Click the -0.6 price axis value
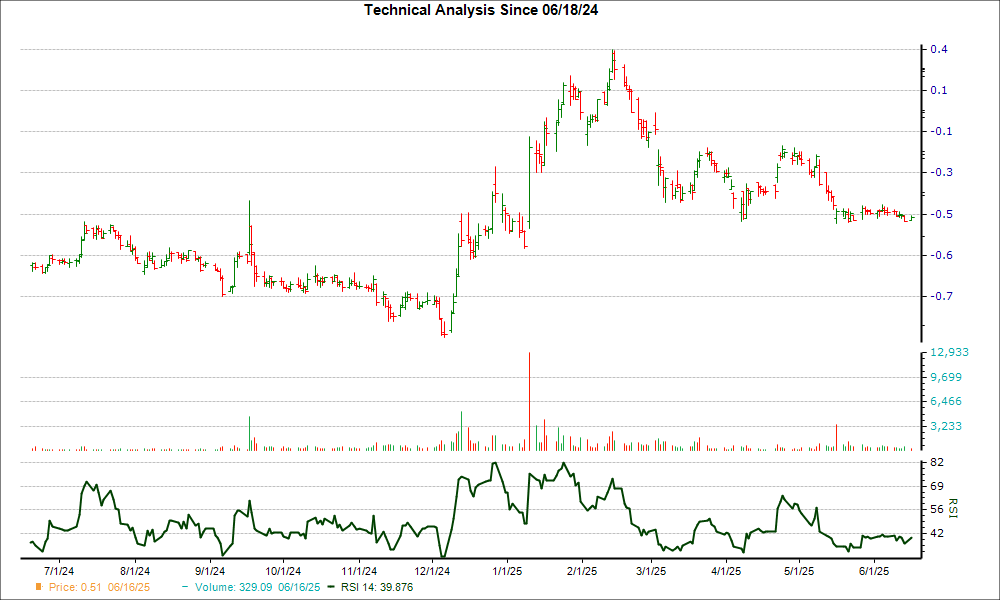The height and width of the screenshot is (600, 1000). click(x=939, y=255)
